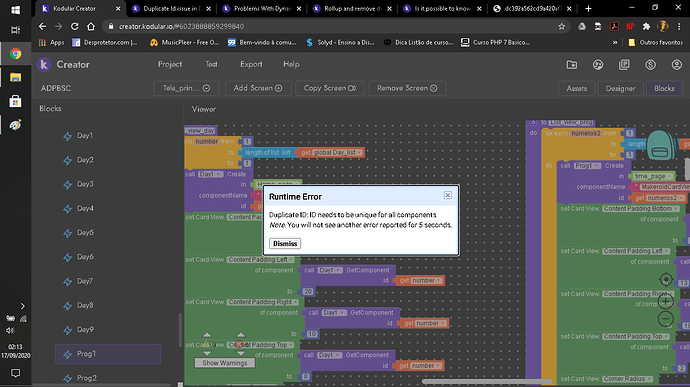Center the workspace with the target icon
The height and width of the screenshot is (387, 690).
tap(666, 279)
